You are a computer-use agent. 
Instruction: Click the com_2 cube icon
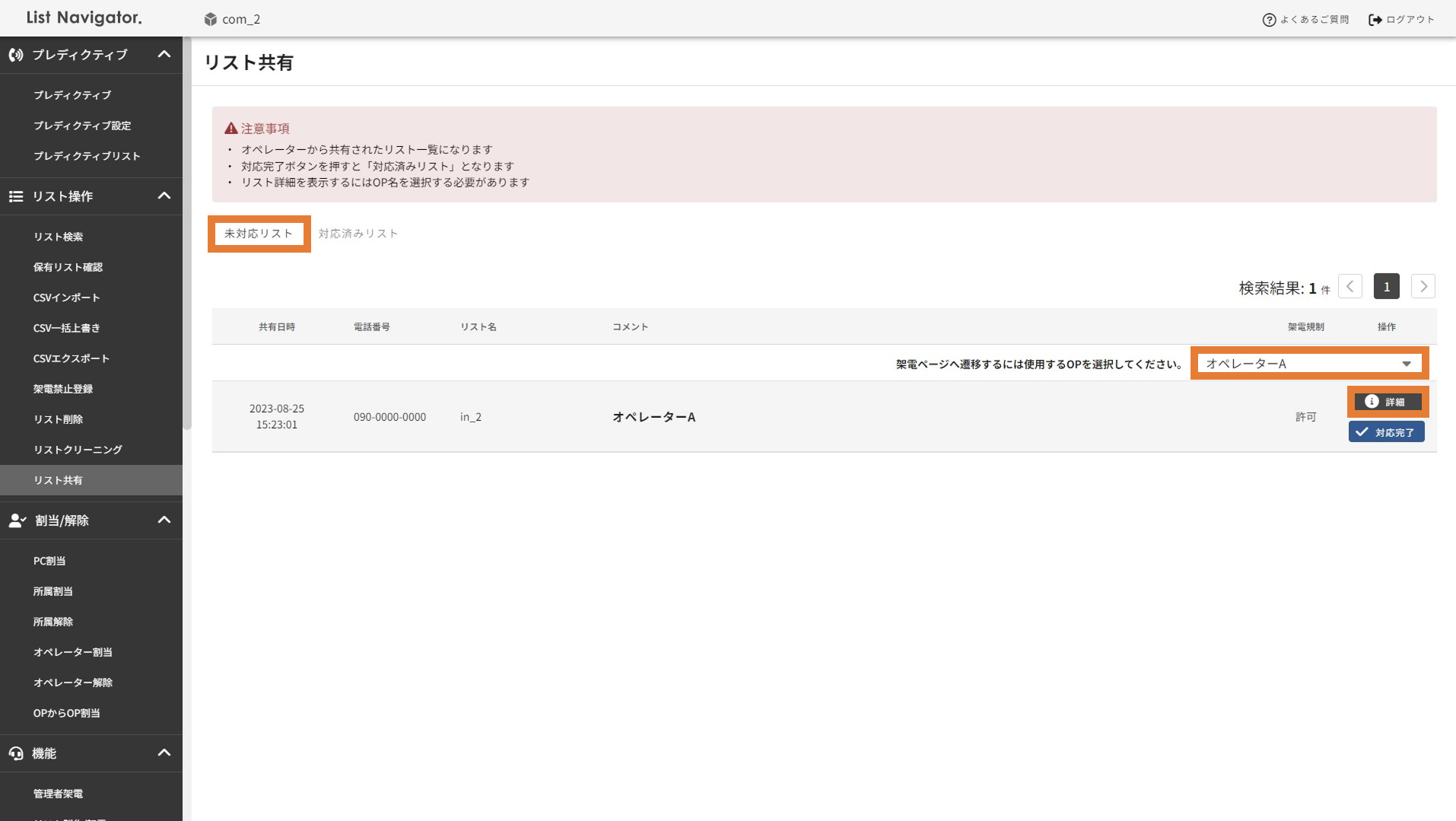pyautogui.click(x=211, y=19)
